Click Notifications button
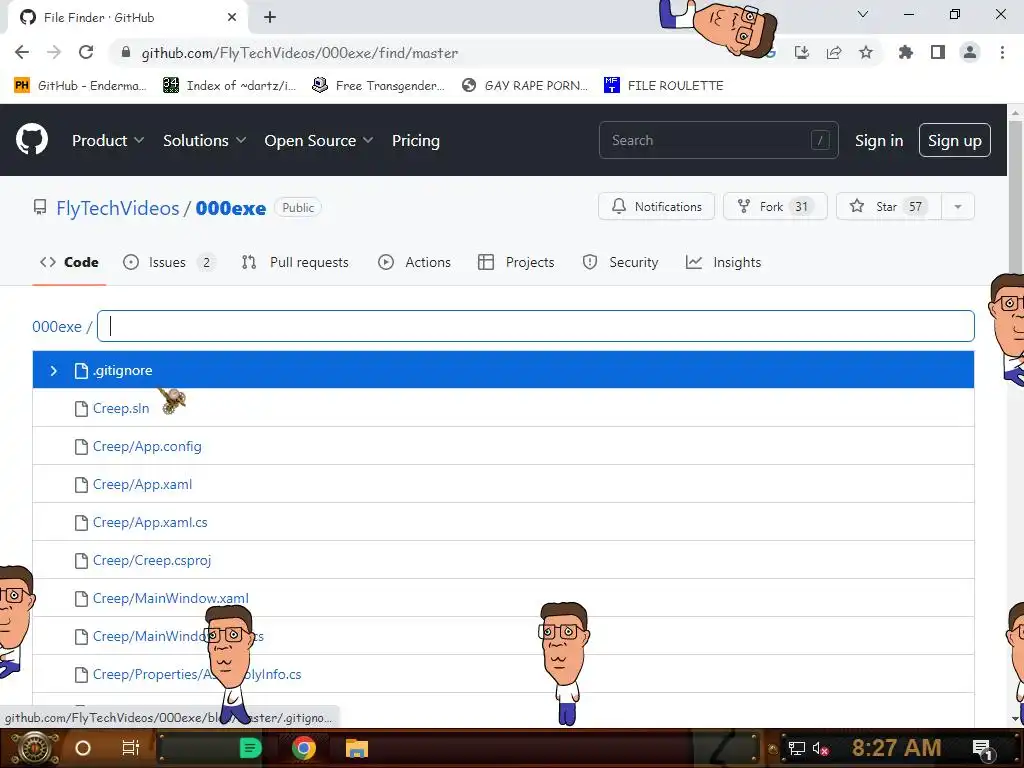This screenshot has height=768, width=1024. point(656,206)
